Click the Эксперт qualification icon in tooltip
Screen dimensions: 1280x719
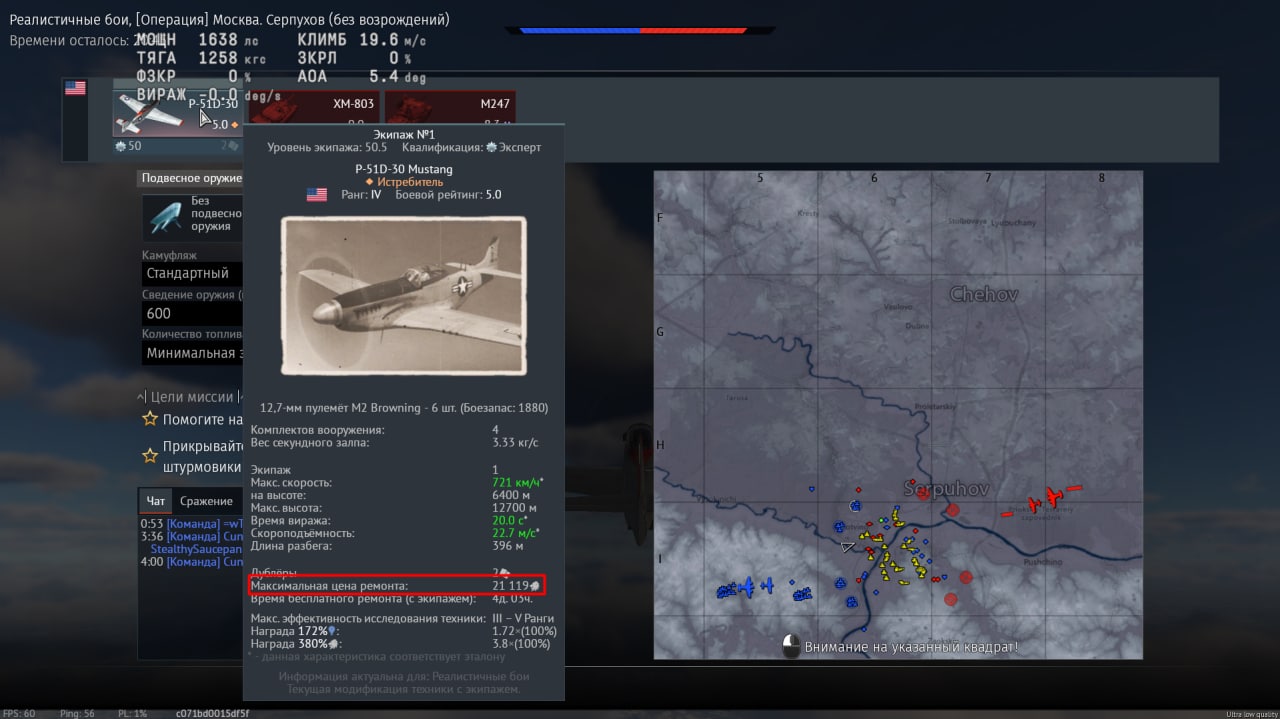491,147
